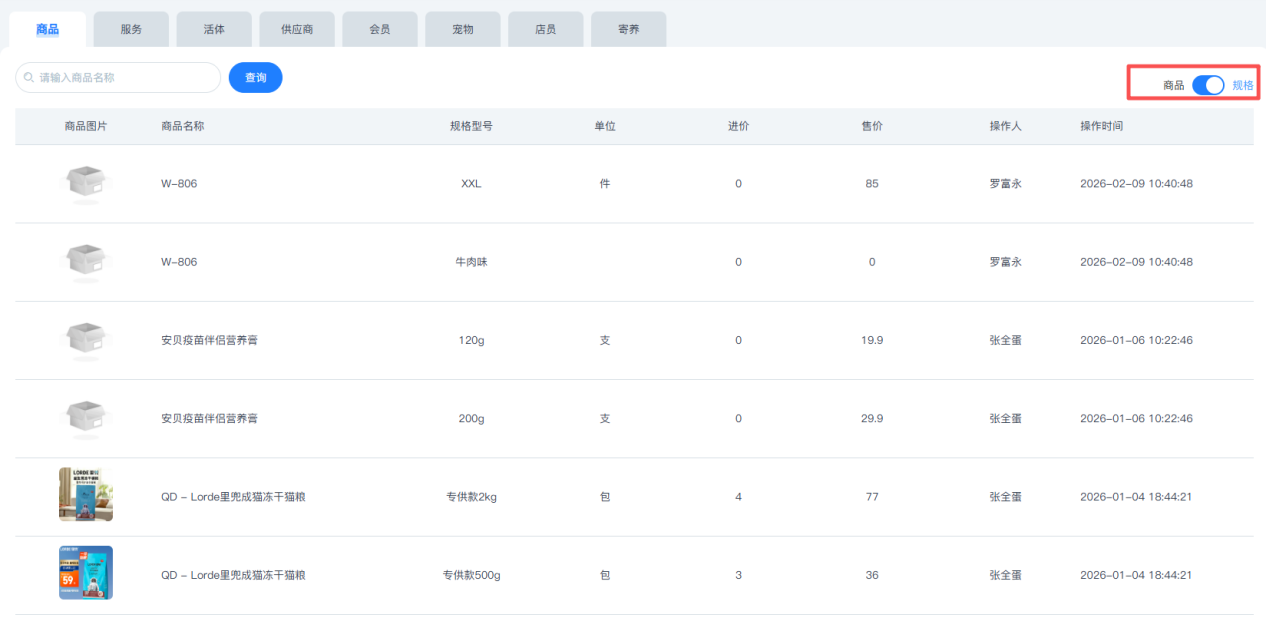Open the 寄养 tab
Image resolution: width=1266 pixels, height=621 pixels.
click(x=628, y=29)
